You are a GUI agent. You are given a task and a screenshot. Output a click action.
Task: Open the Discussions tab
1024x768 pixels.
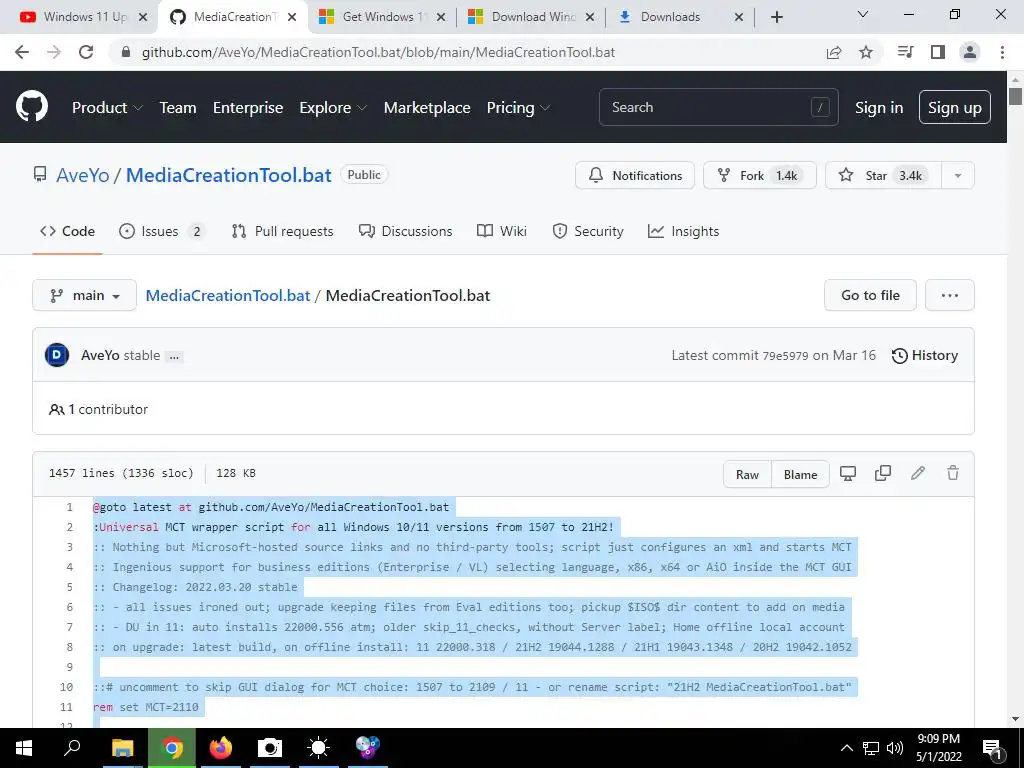(405, 231)
